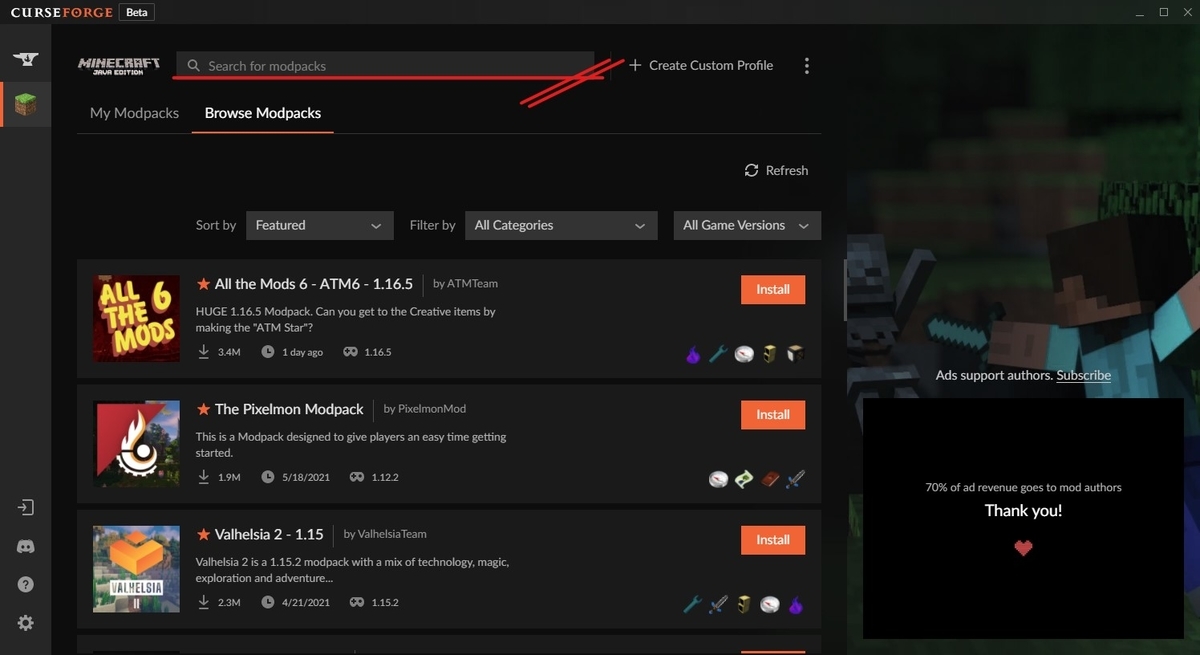Open the All the Mods 6 title
Viewport: 1200px width, 655px height.
tap(313, 284)
